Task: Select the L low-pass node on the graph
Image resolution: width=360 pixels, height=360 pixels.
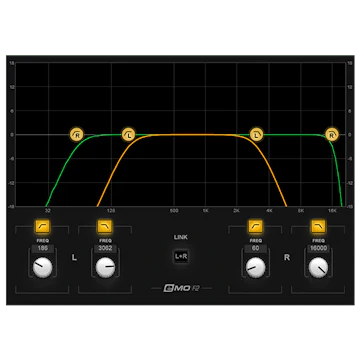Action: 257,135
